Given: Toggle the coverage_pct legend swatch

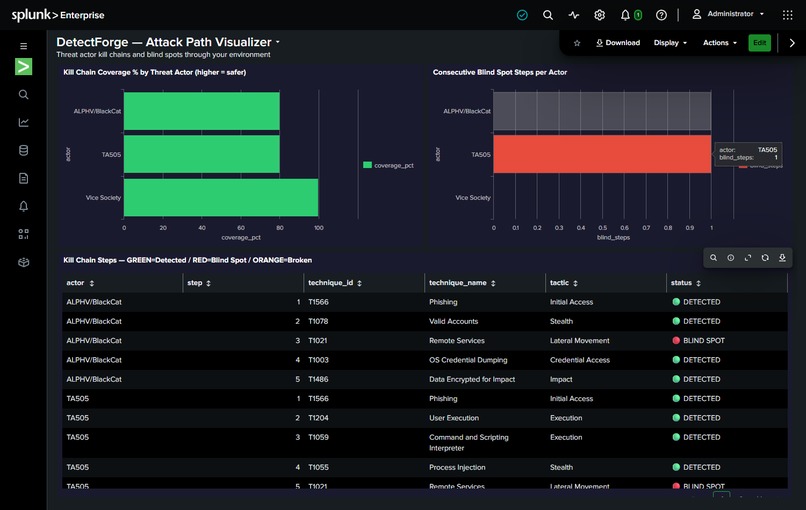Looking at the screenshot, I should [x=367, y=165].
